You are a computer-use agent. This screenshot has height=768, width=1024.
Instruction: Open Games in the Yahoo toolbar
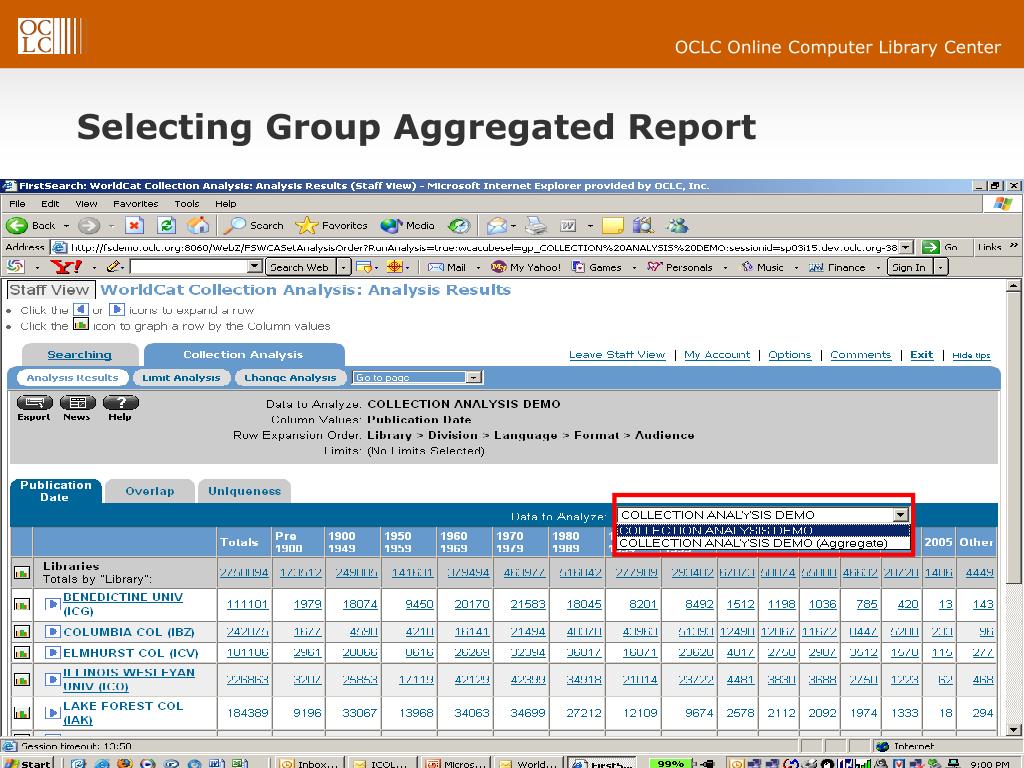click(597, 267)
